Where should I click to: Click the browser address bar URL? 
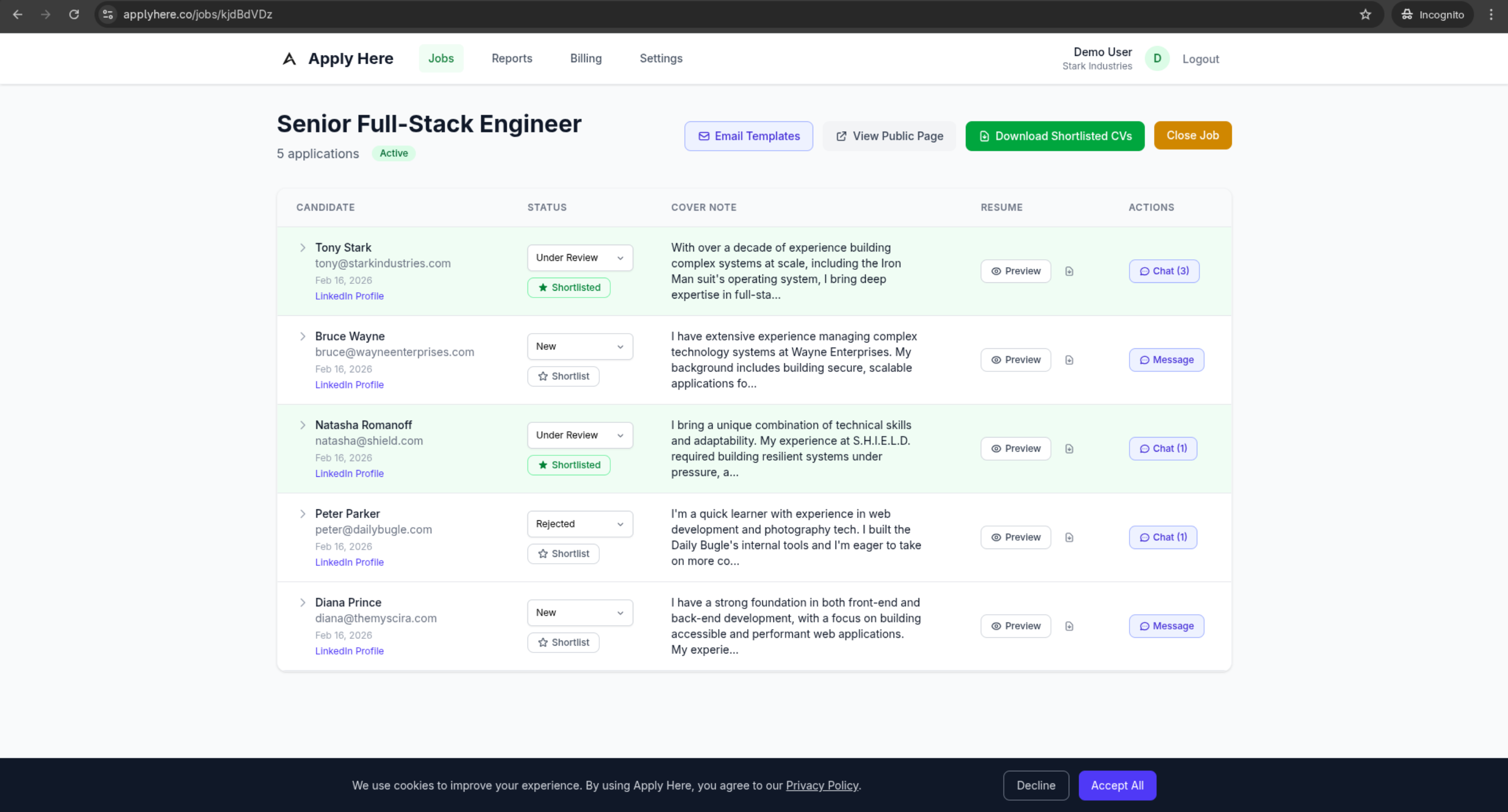coord(198,15)
